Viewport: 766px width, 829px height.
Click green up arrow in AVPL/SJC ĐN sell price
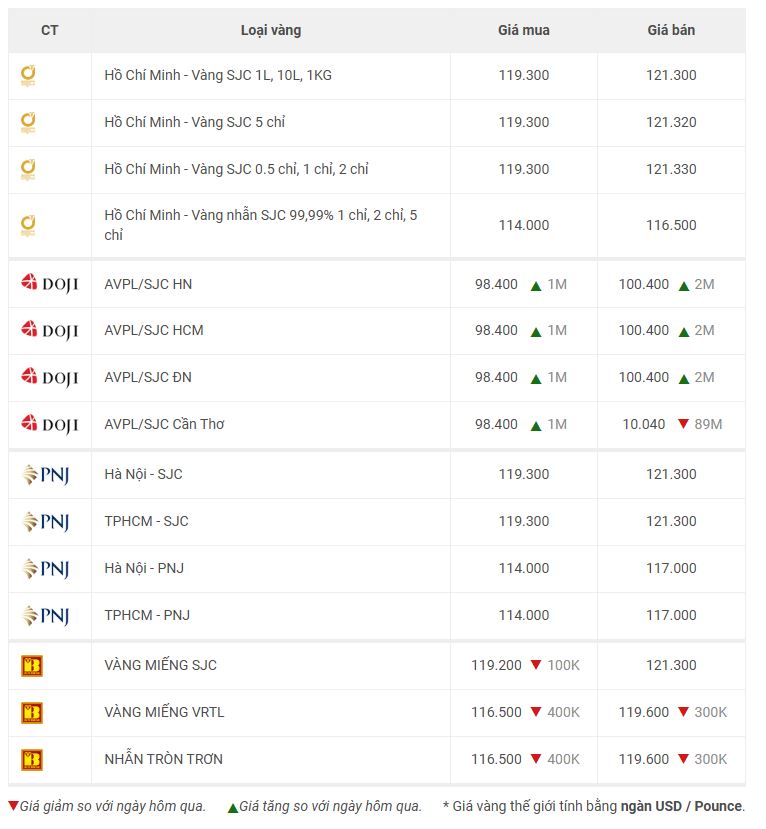[x=684, y=379]
